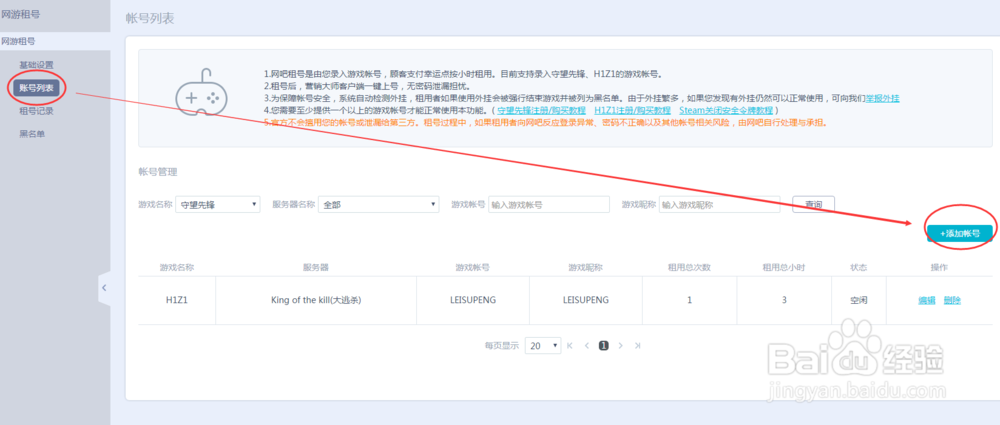Image resolution: width=1000 pixels, height=425 pixels.
Task: Click the 操作 column header
Action: (x=939, y=267)
